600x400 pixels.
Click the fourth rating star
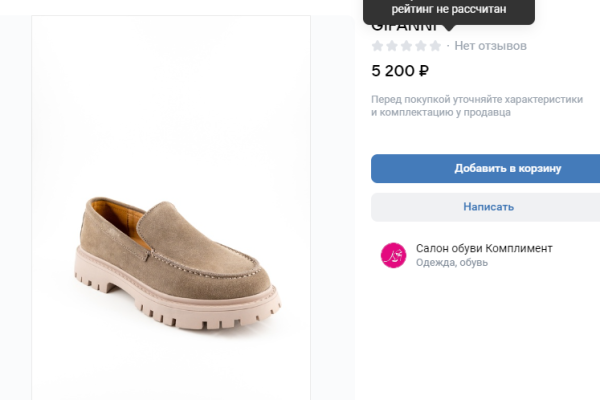pos(420,46)
